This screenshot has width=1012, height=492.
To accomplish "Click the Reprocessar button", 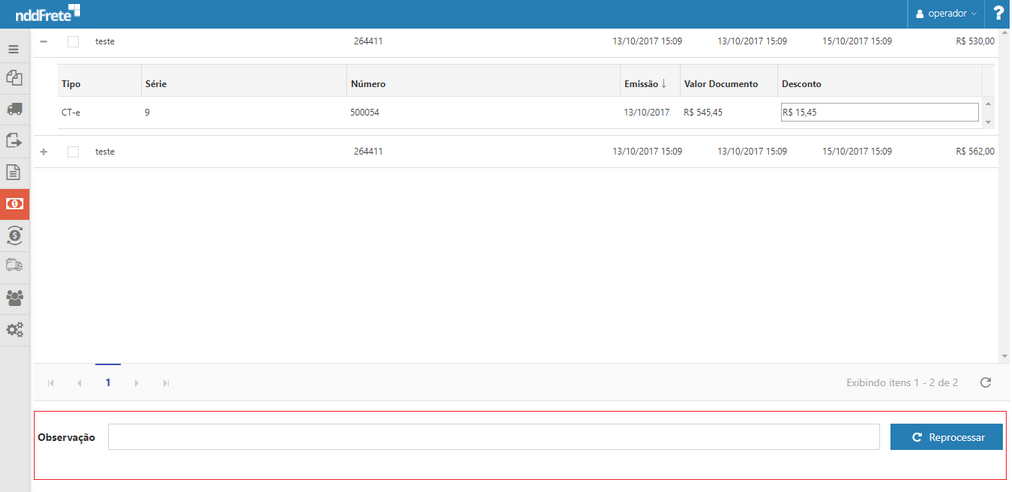I will (946, 437).
